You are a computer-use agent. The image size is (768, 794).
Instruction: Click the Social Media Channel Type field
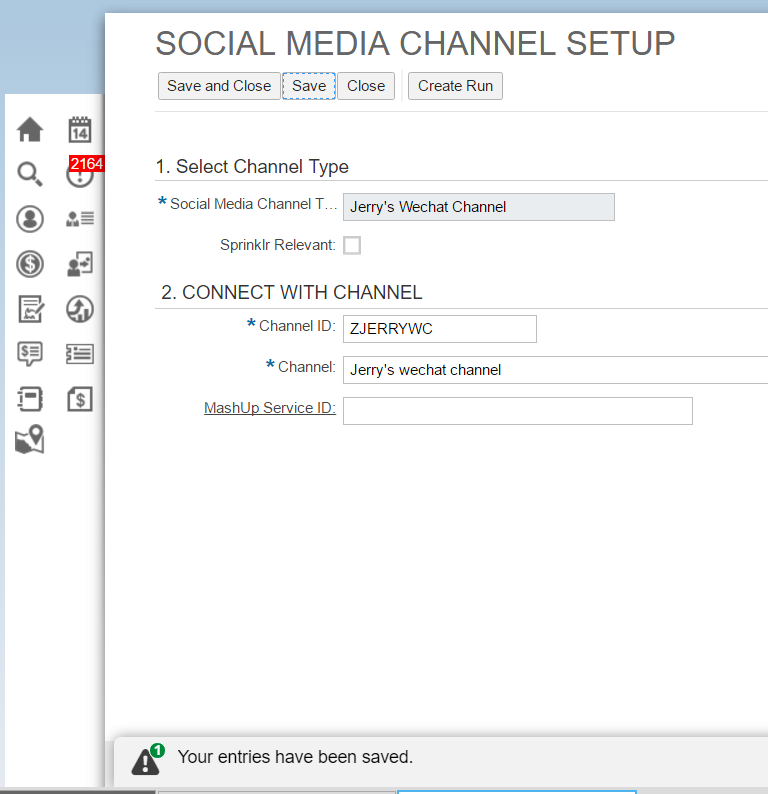tap(479, 207)
